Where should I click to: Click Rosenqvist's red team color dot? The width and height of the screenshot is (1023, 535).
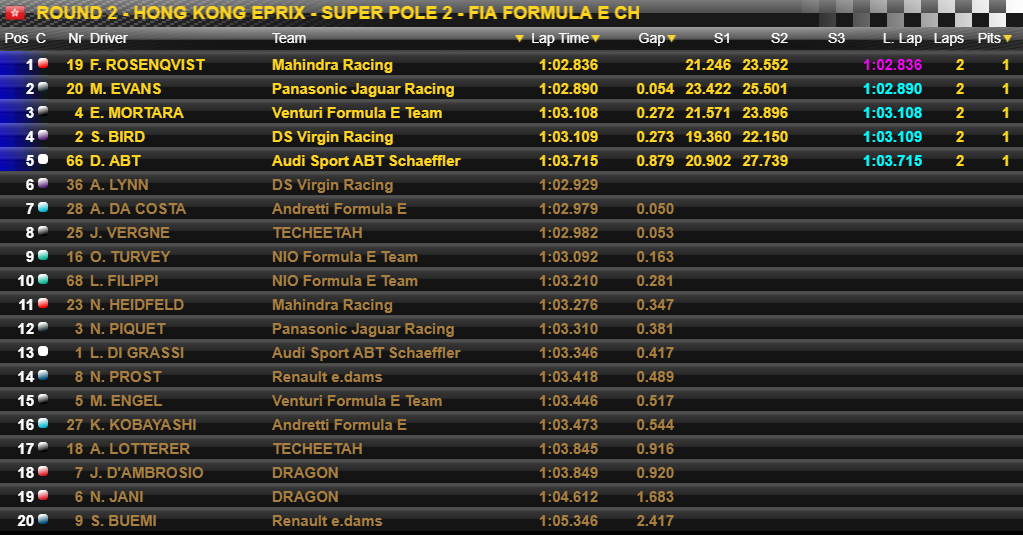coord(43,63)
